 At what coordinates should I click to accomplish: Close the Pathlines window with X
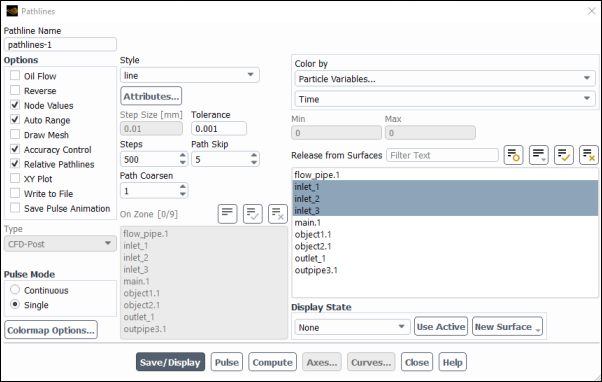tap(592, 11)
